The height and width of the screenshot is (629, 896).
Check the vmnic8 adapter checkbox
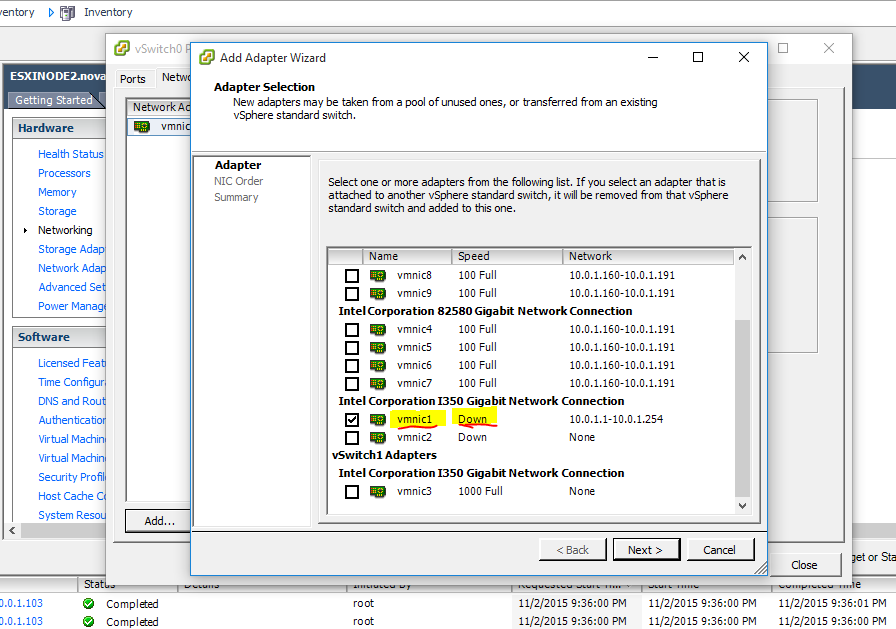(x=352, y=275)
